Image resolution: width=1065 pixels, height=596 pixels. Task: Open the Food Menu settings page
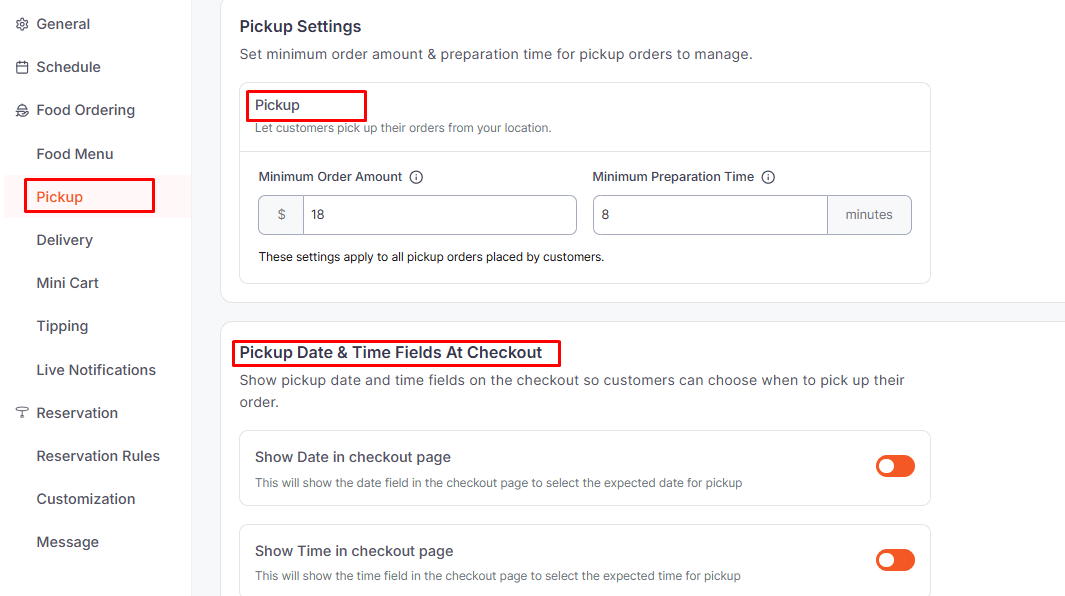(75, 154)
